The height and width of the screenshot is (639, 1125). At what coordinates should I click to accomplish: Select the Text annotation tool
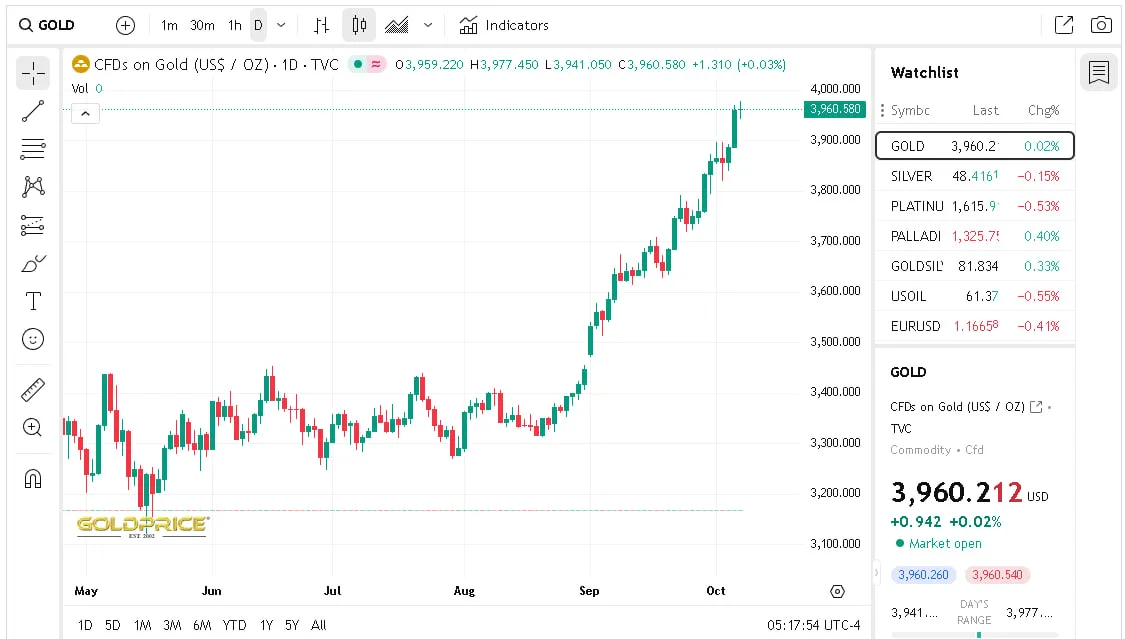pos(33,301)
